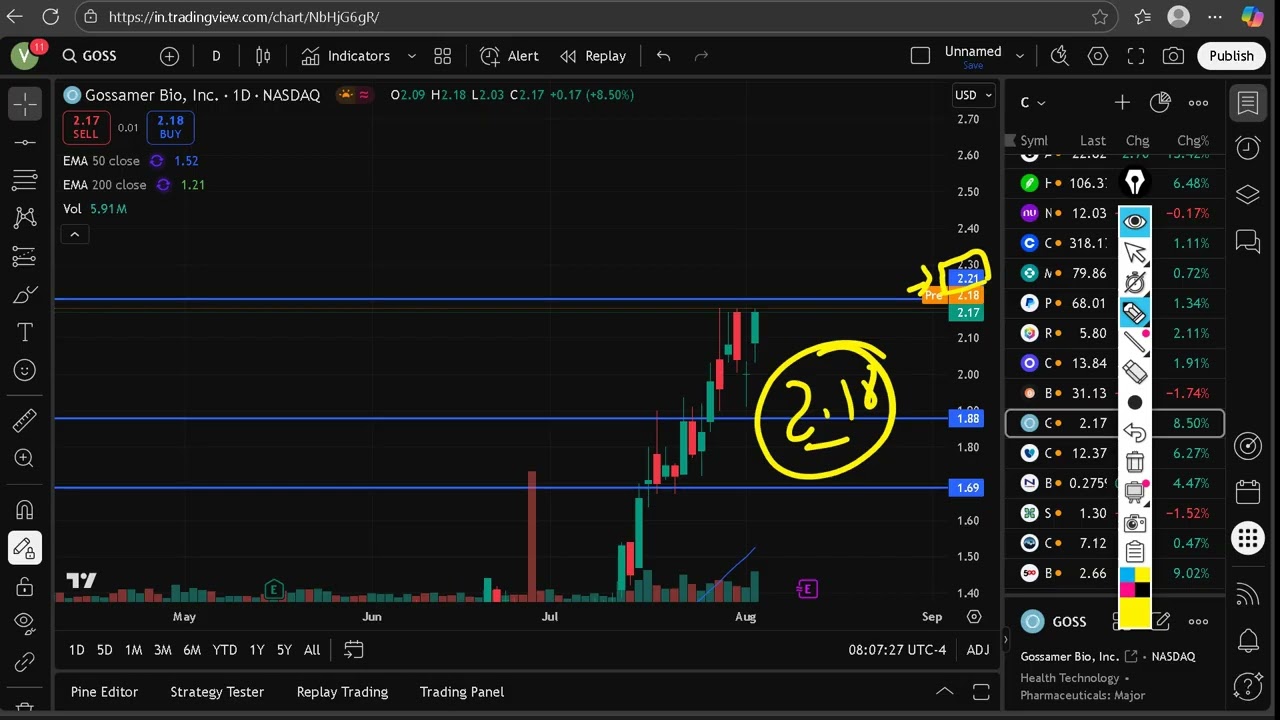Screen dimensions: 1280x720
Task: Click the compare or add symbol plus icon
Action: point(169,56)
